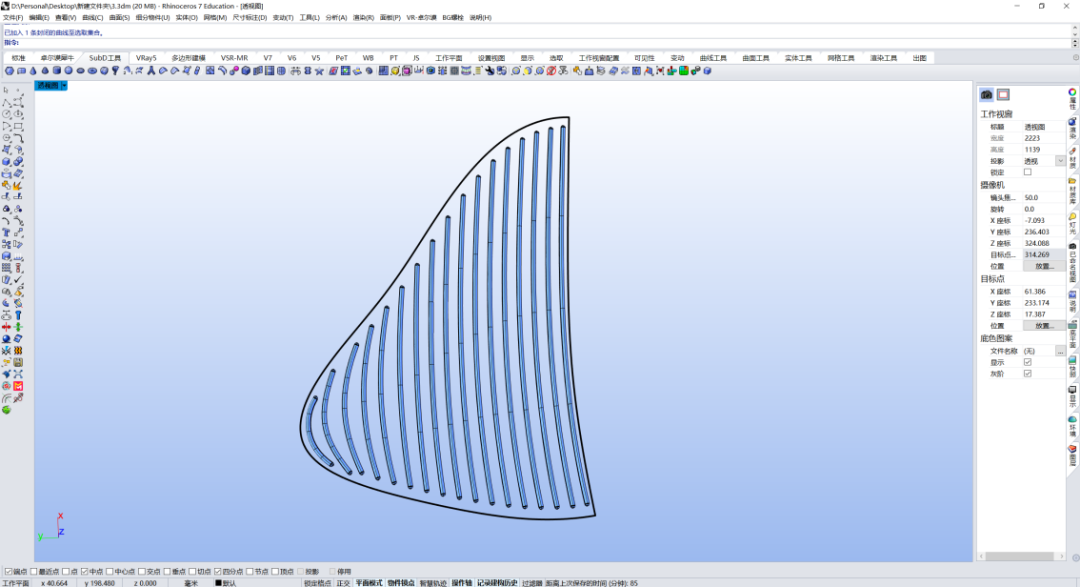Click the binoculars icon in toolbar

tap(295, 71)
